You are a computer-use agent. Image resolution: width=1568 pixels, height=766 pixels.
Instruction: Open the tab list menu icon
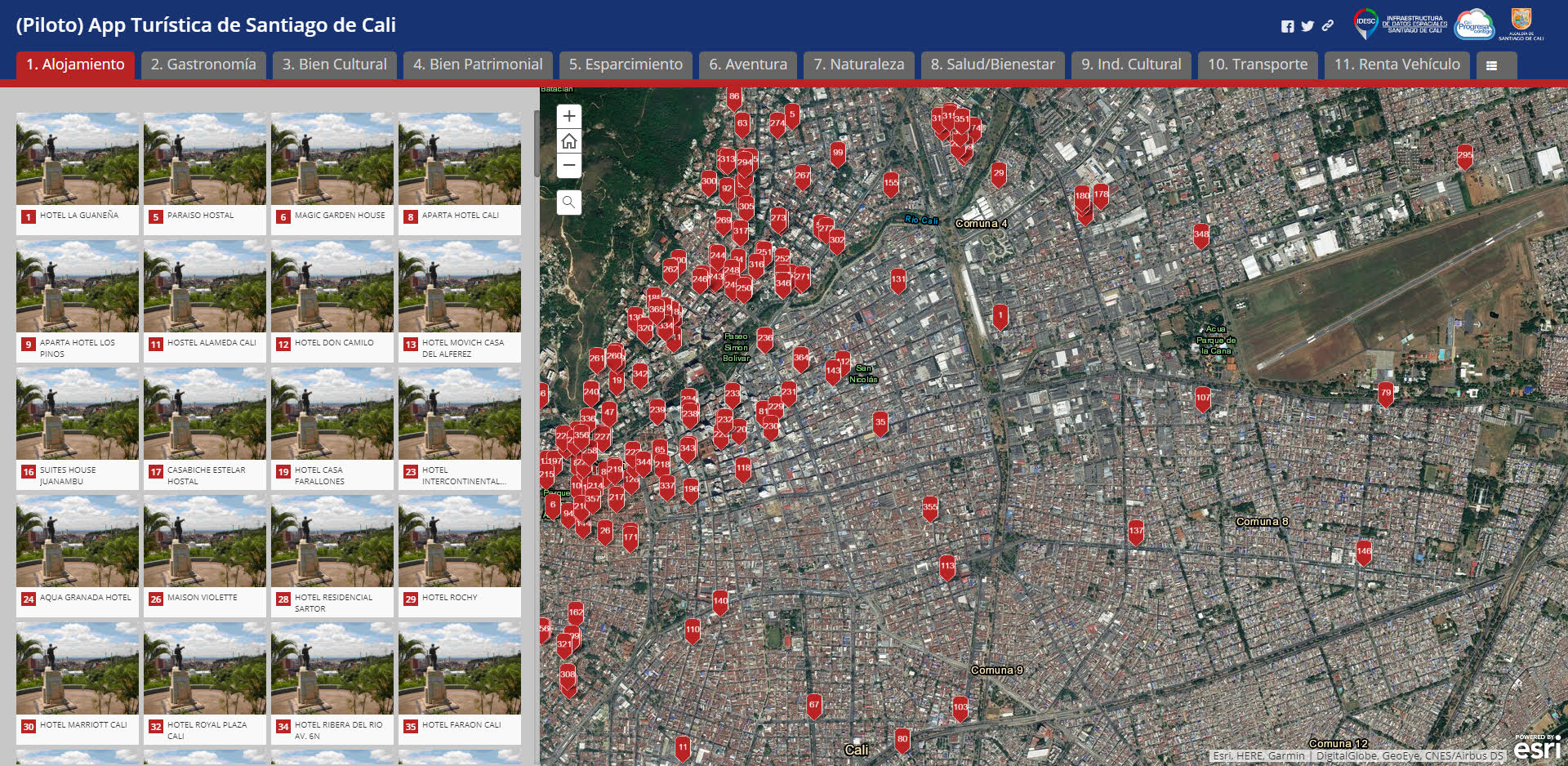pos(1491,65)
